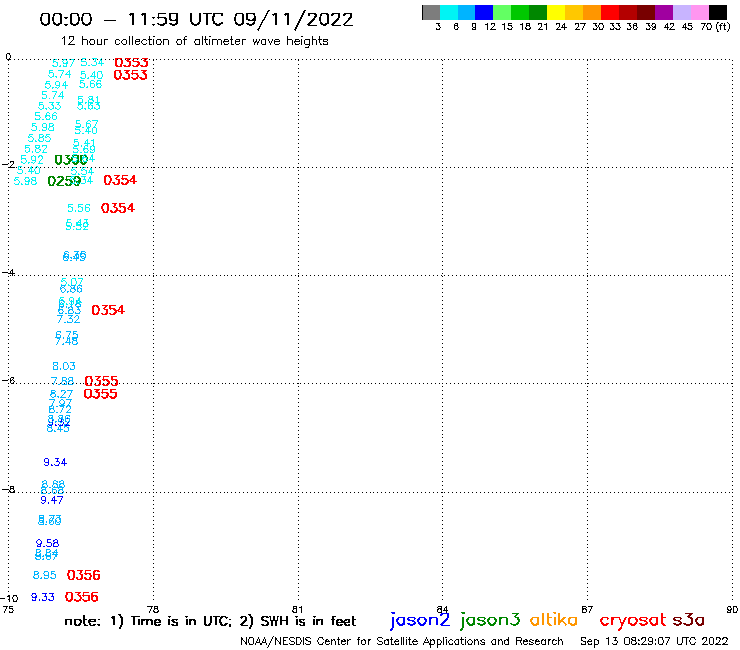Screen dimensions: 740x650
Task: Click wave height value 5.85
Action: coord(39,138)
